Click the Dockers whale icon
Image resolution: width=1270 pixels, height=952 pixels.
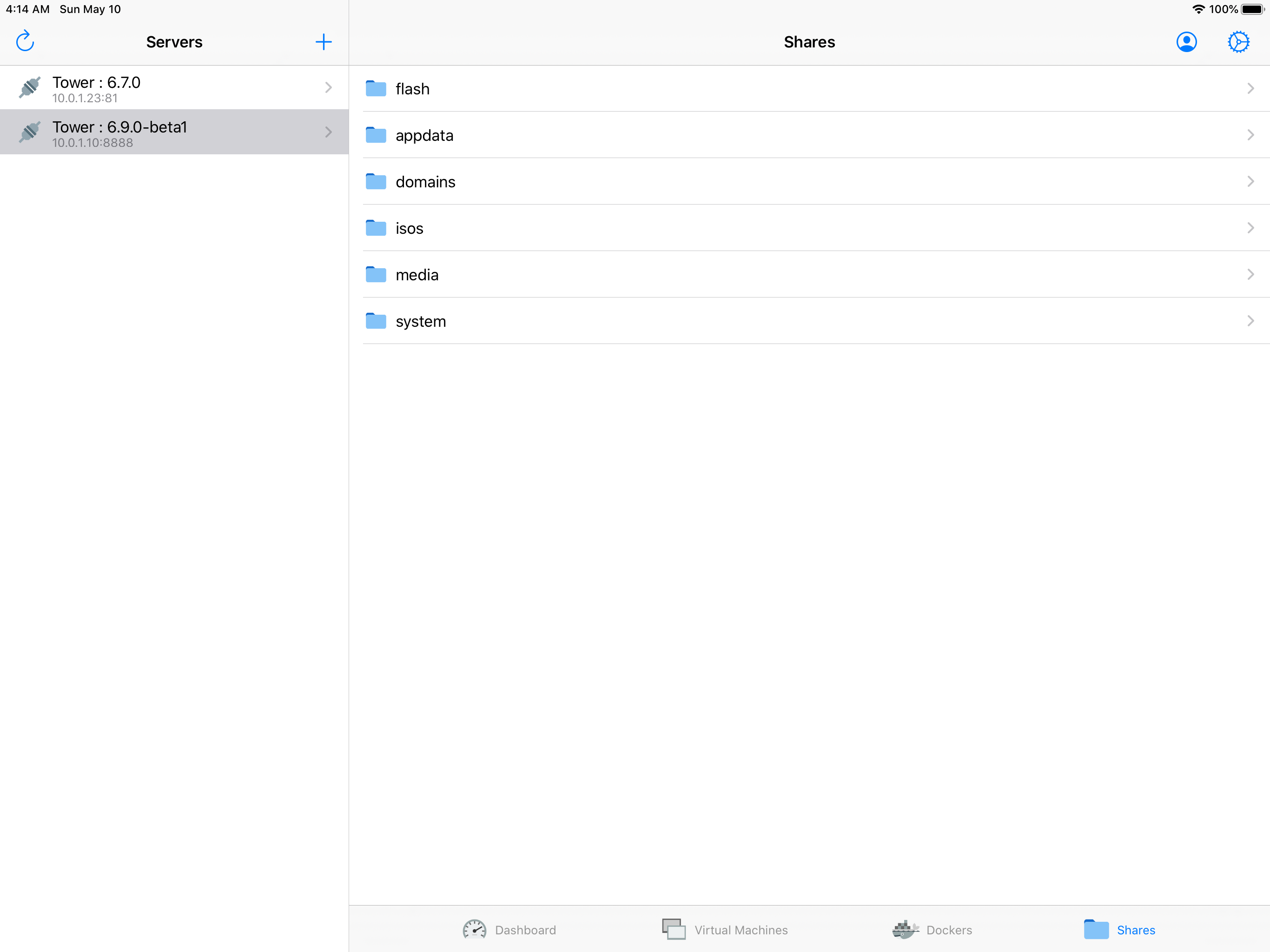click(x=906, y=929)
